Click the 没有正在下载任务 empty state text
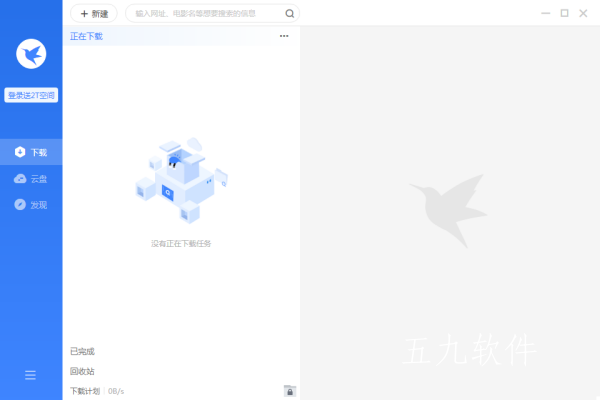The height and width of the screenshot is (400, 600). (x=181, y=244)
